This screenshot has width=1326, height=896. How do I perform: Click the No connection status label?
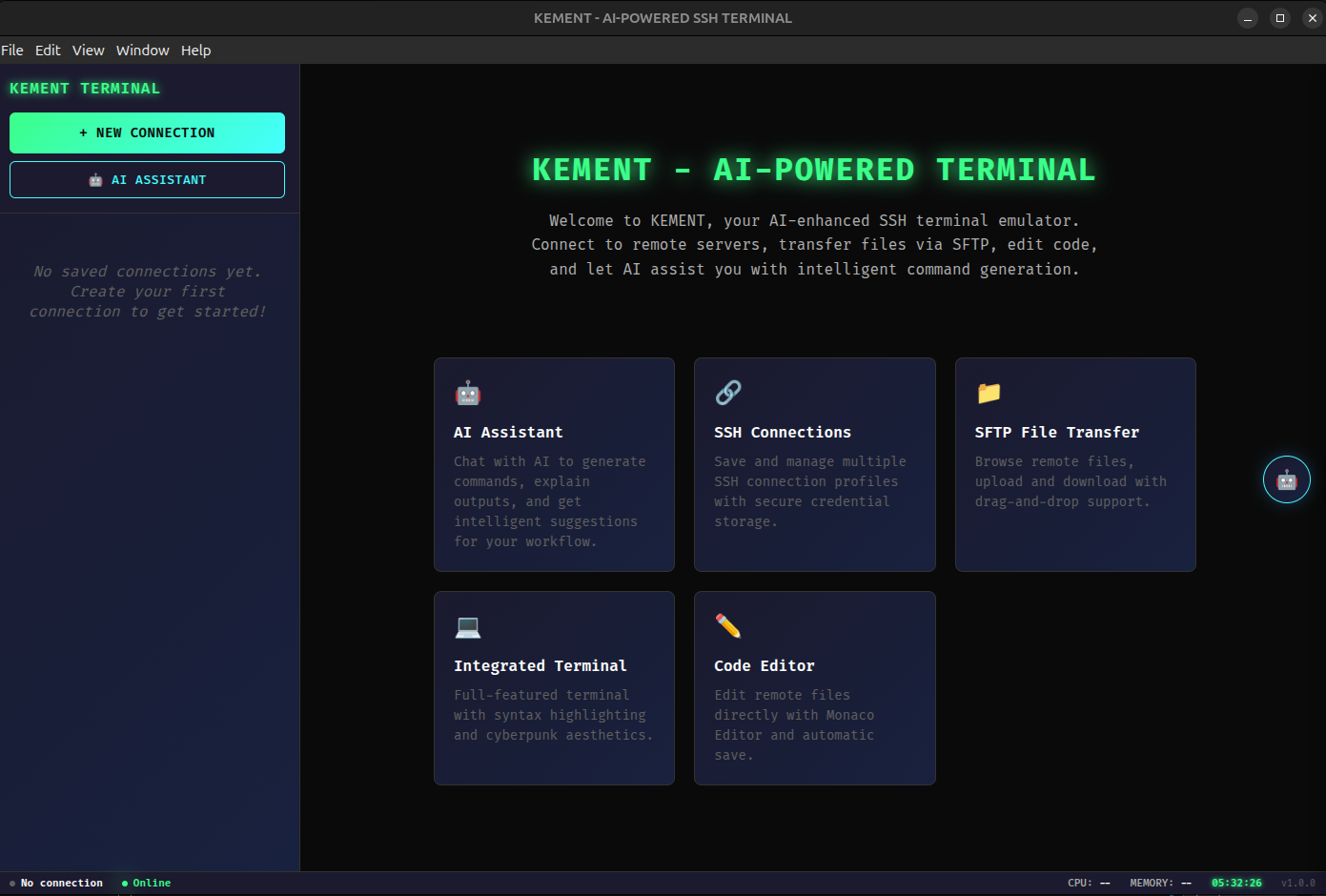[x=62, y=884]
